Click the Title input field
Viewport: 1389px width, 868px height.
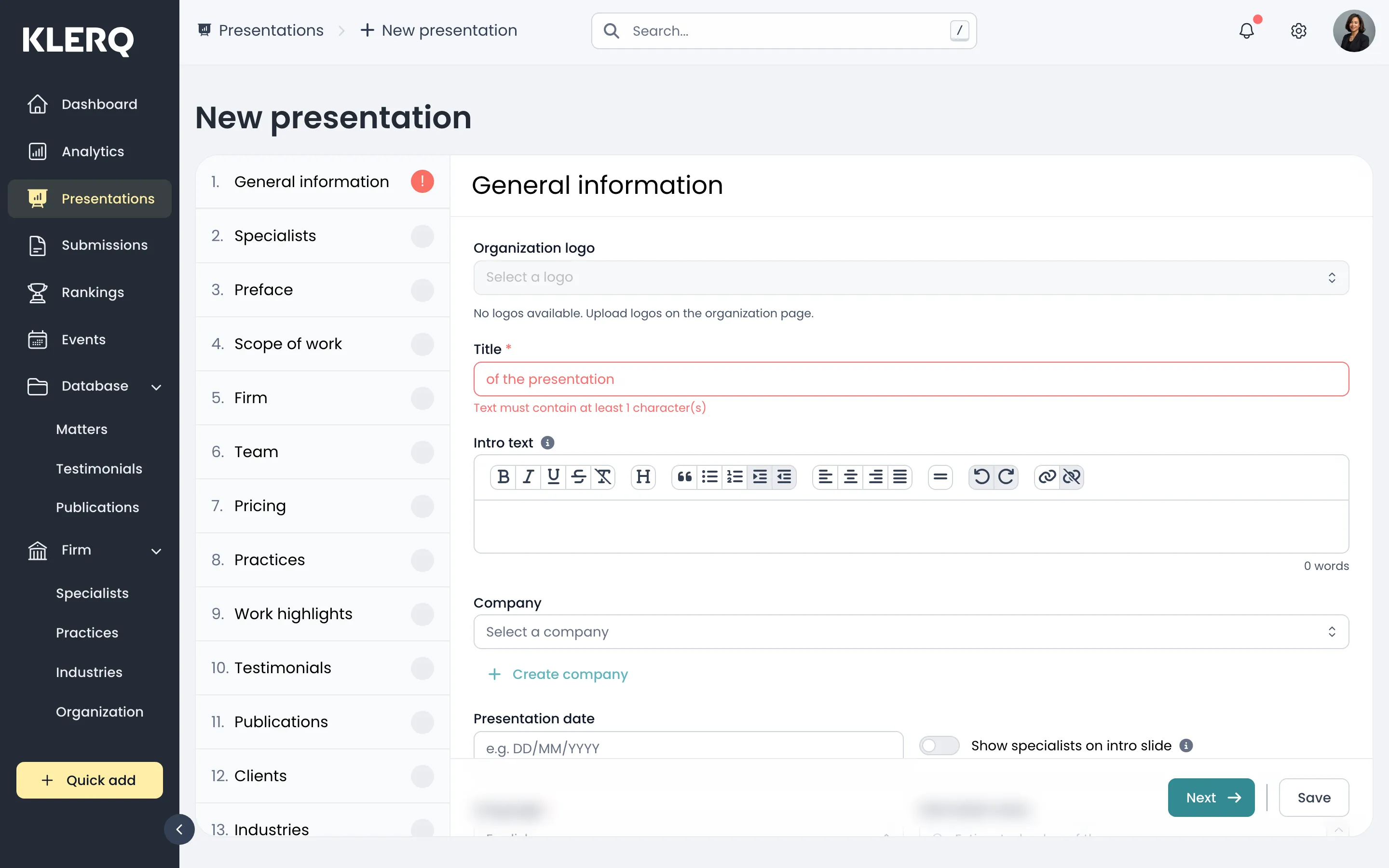(x=911, y=379)
